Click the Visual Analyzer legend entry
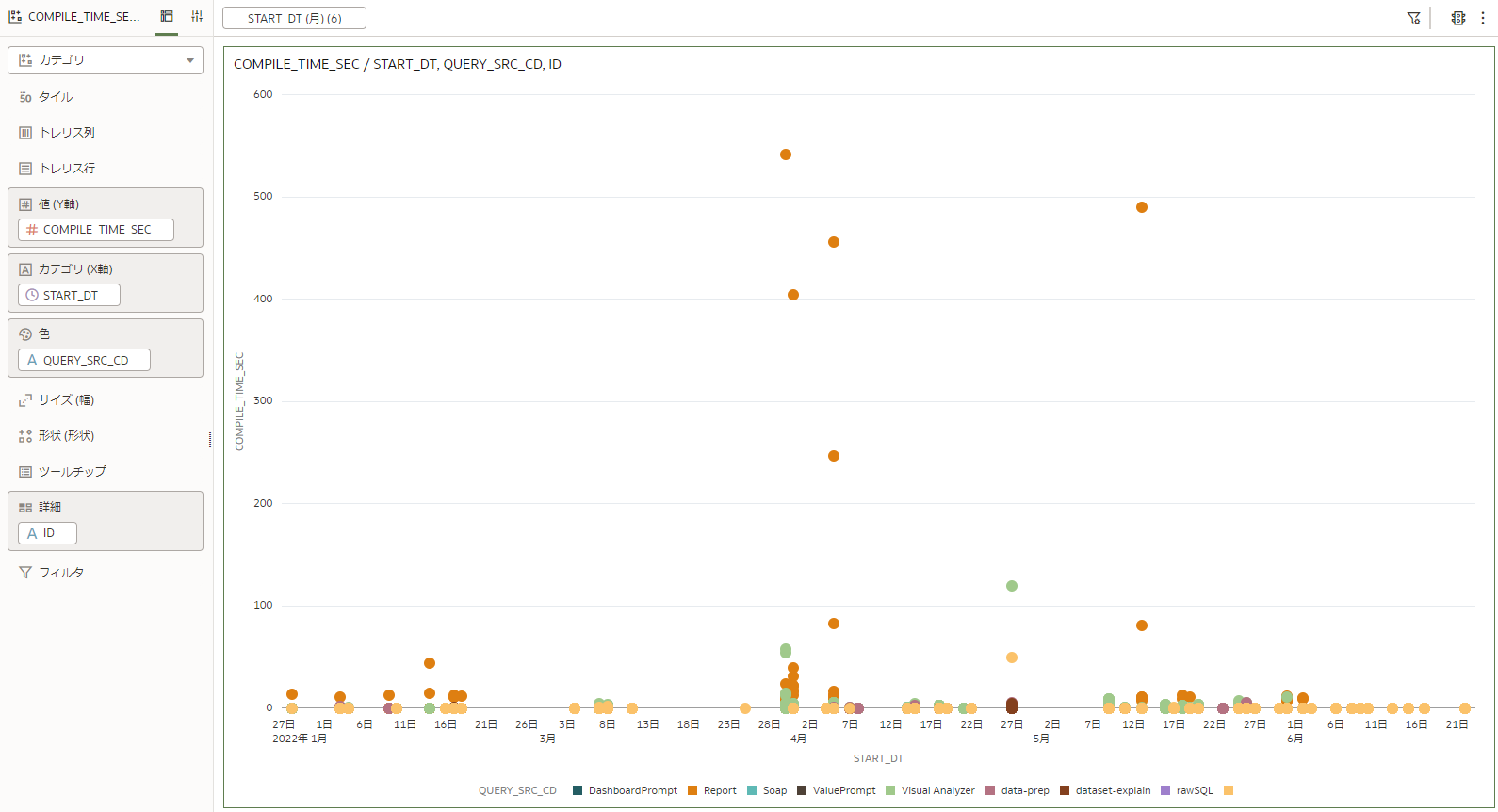The image size is (1498, 812). click(937, 790)
